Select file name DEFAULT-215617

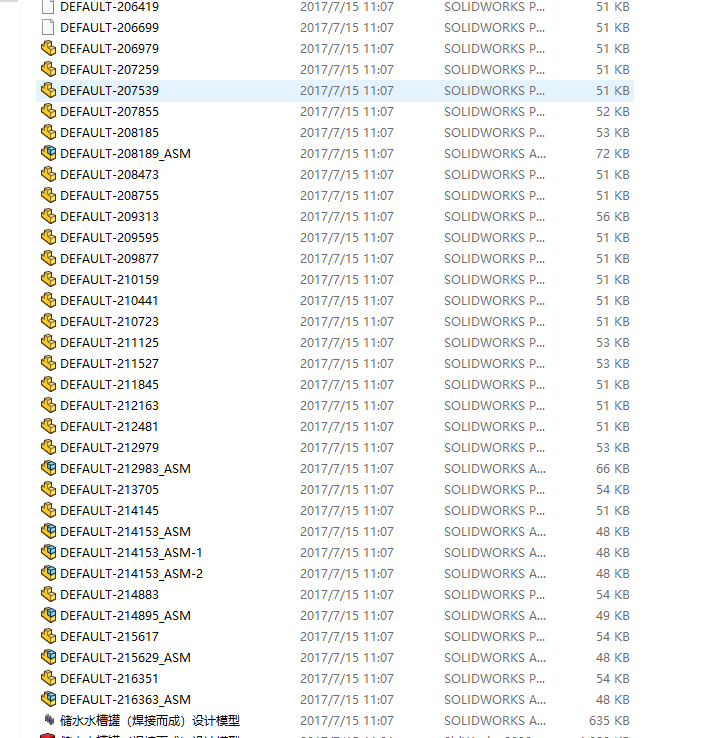coord(110,636)
